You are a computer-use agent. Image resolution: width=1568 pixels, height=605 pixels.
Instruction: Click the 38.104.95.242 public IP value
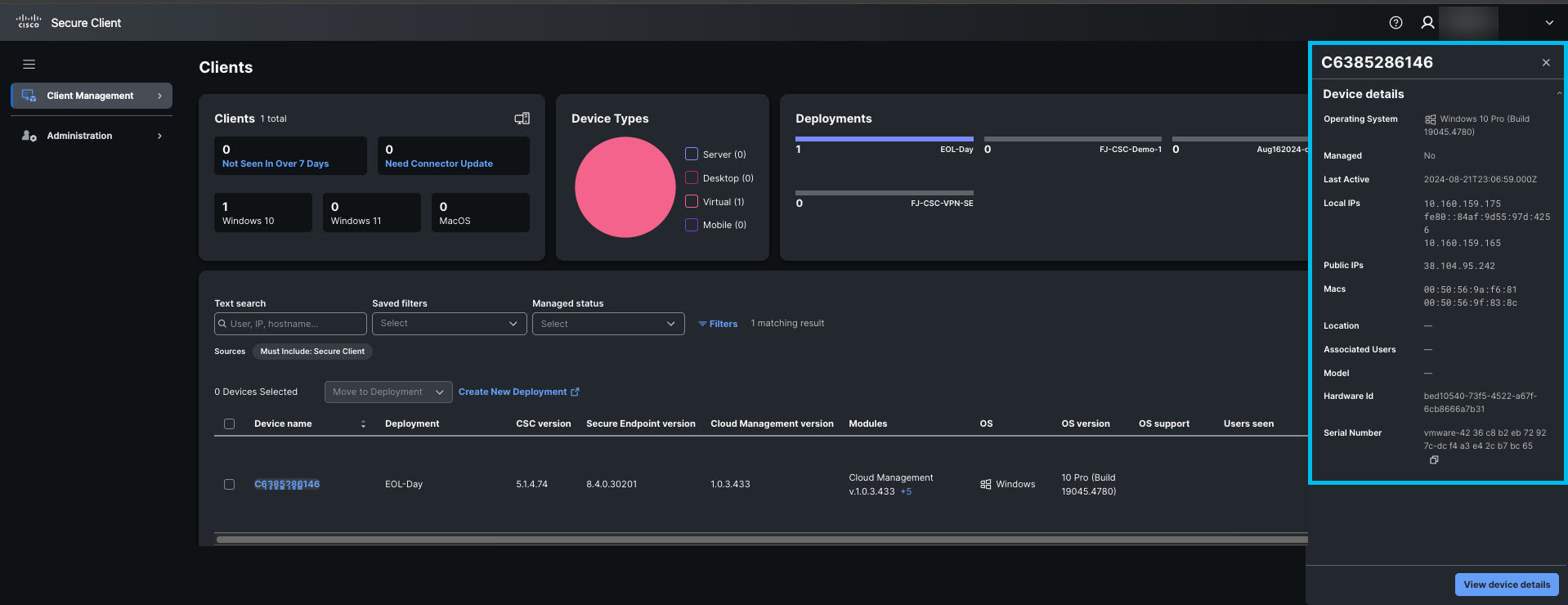click(x=1459, y=266)
